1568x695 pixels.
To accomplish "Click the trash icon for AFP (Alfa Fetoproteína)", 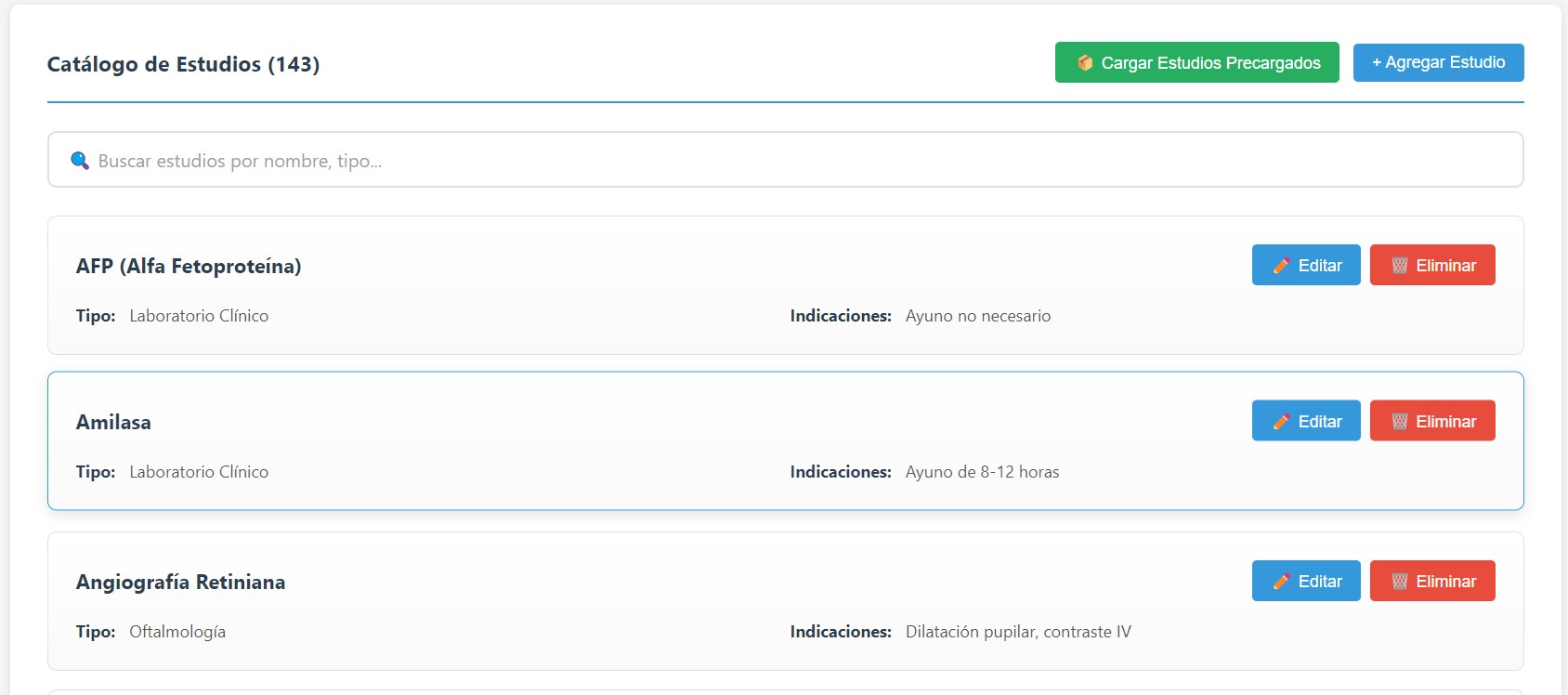I will click(x=1399, y=266).
